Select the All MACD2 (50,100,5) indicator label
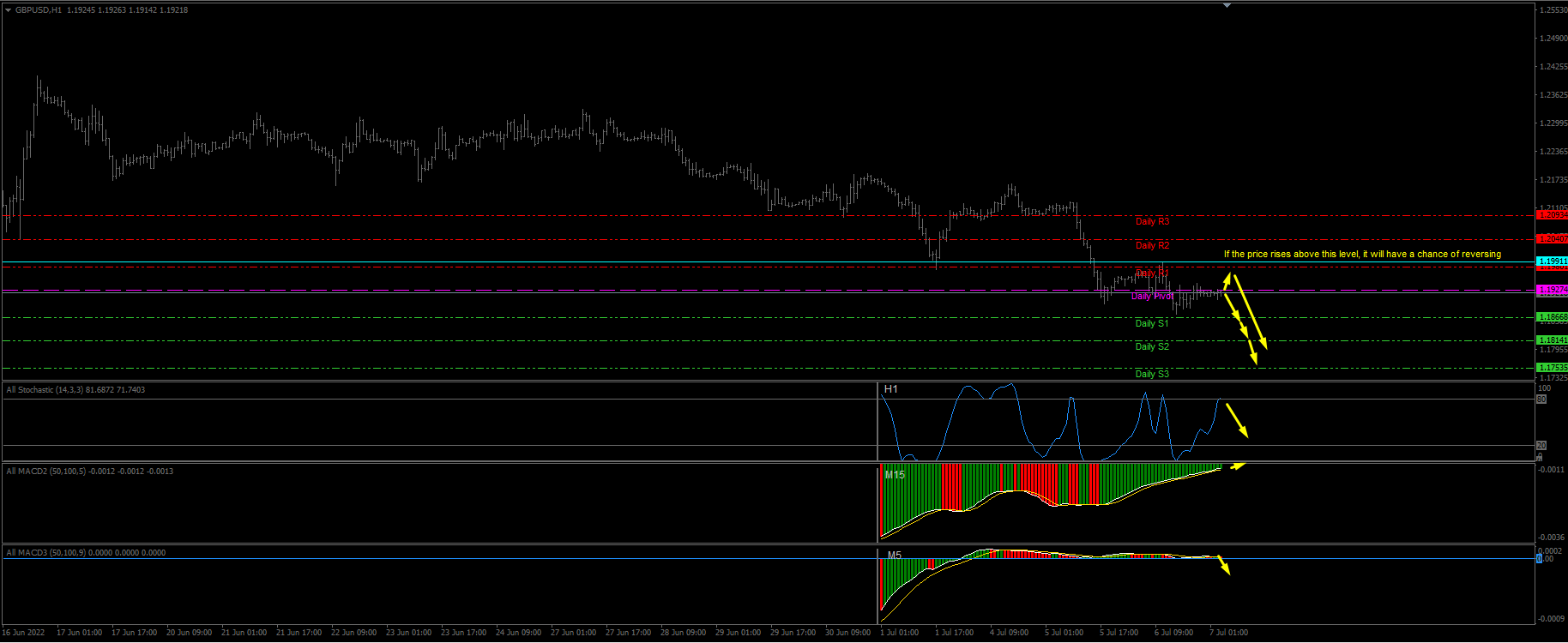1568x643 pixels. pyautogui.click(x=89, y=472)
